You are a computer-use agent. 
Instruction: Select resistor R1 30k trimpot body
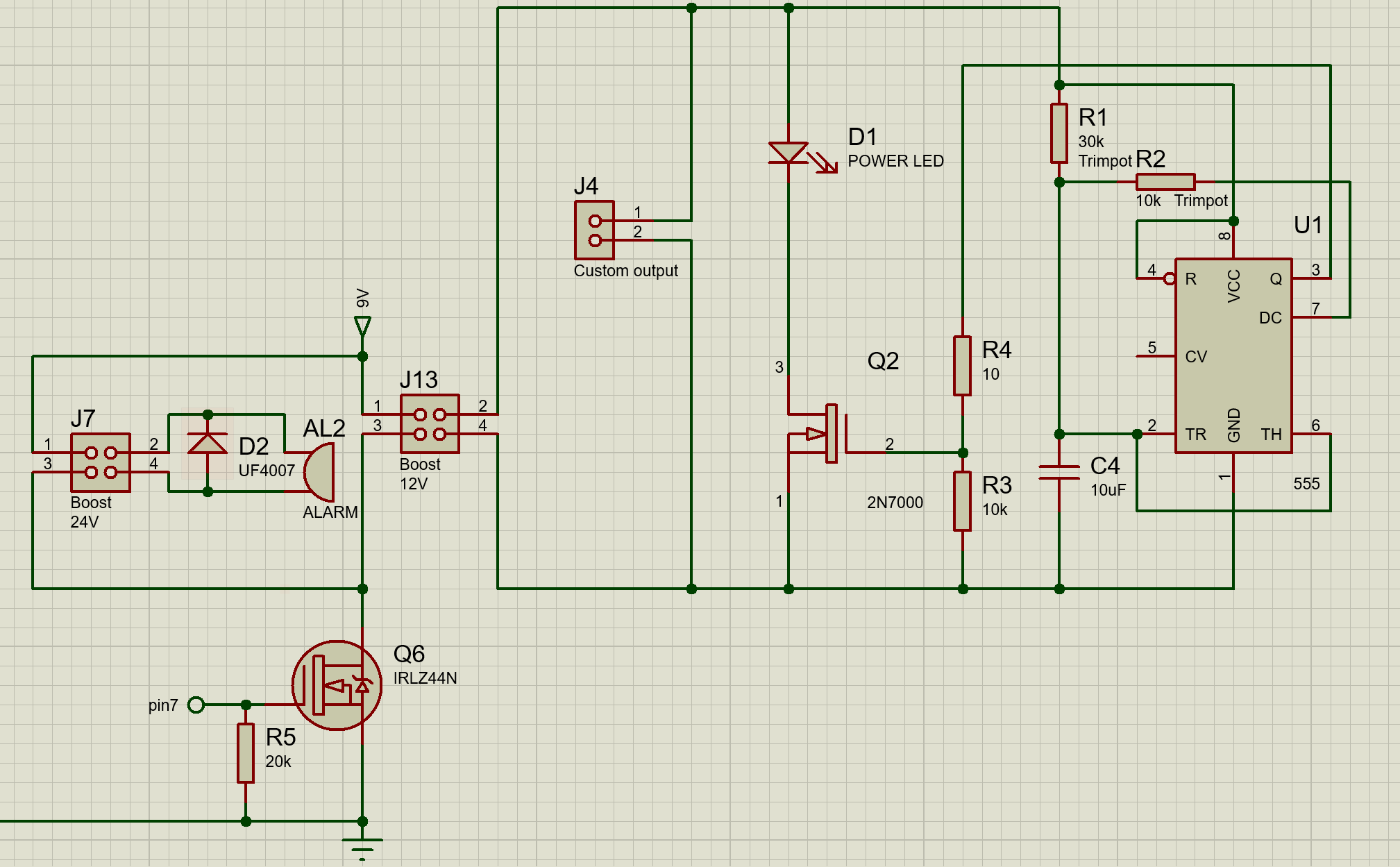[1059, 133]
